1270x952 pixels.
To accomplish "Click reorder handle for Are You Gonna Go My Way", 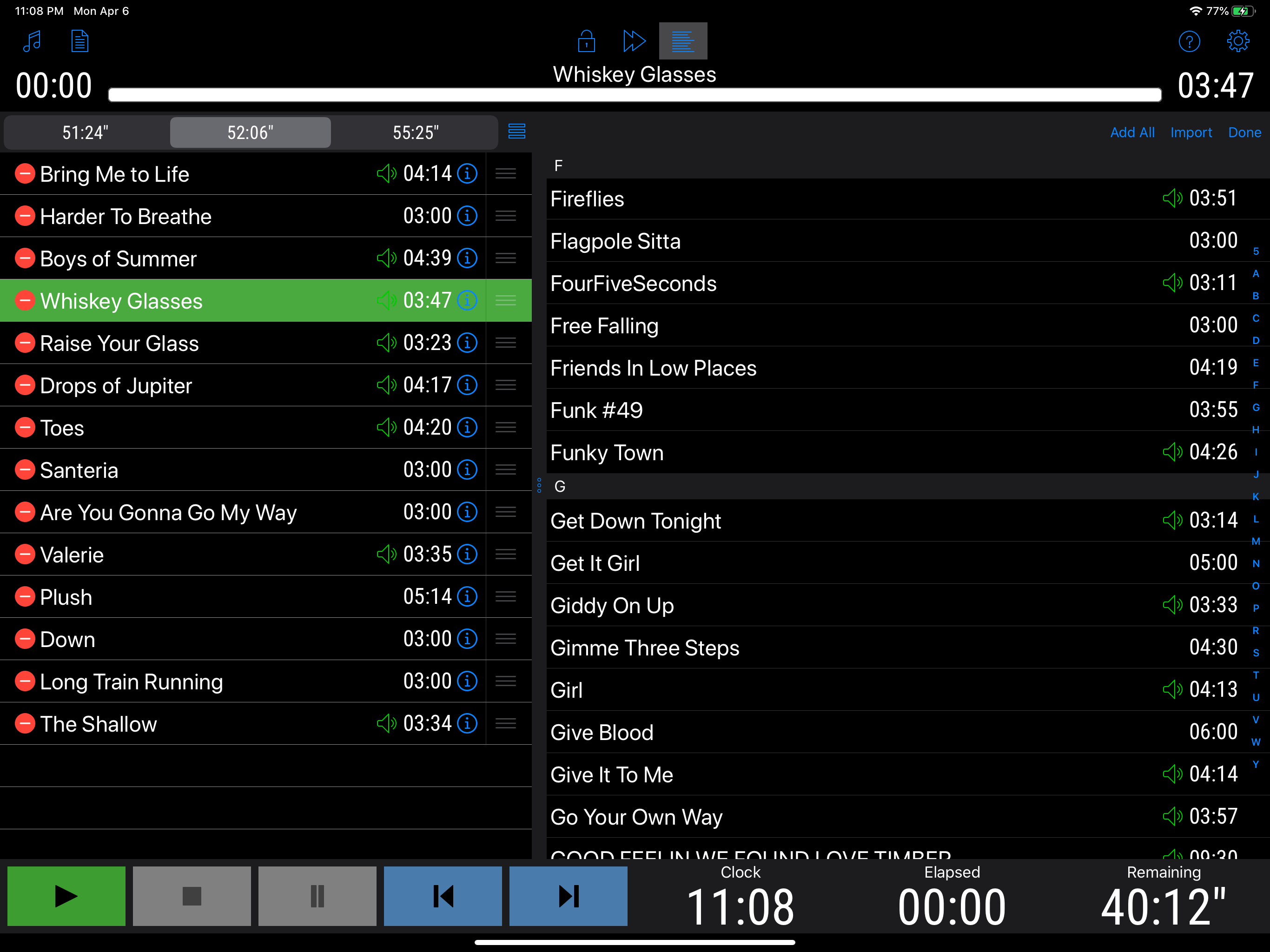I will [506, 512].
